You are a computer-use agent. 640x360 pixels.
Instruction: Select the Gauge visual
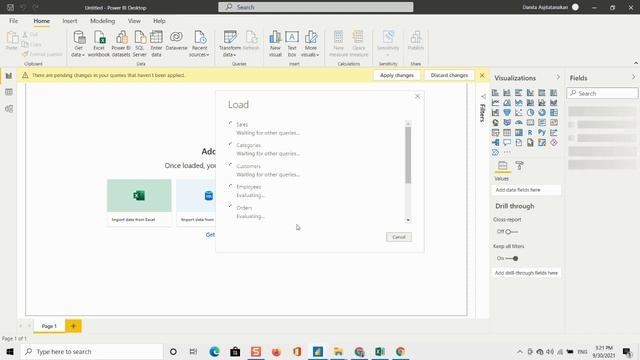518,122
